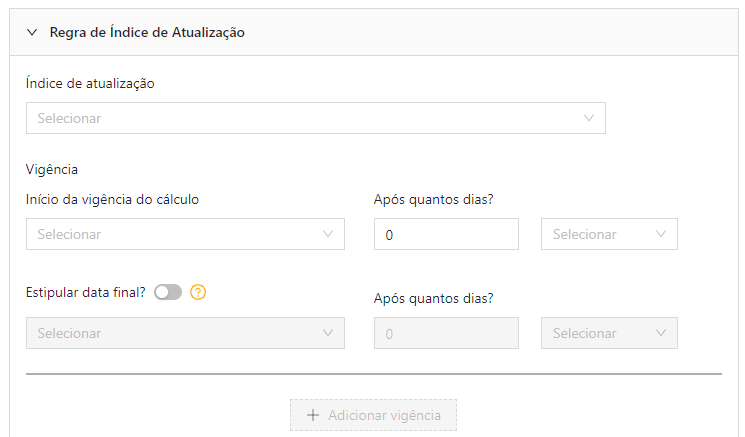Click the chevron of the disabled unit selector

[x=660, y=333]
